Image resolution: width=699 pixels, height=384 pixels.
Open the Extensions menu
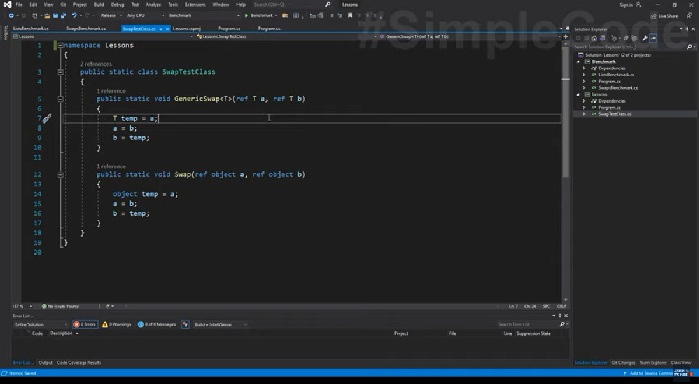point(195,4)
